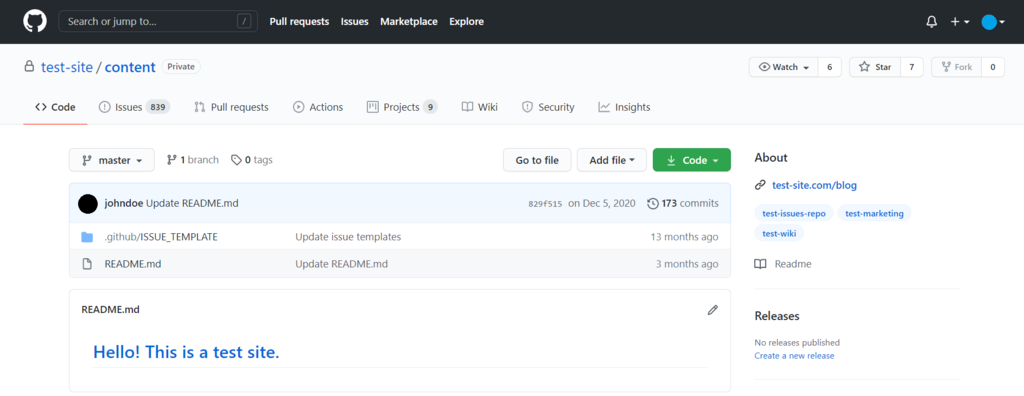This screenshot has height=396, width=1024.
Task: Switch to the Issues tab
Action: point(134,107)
